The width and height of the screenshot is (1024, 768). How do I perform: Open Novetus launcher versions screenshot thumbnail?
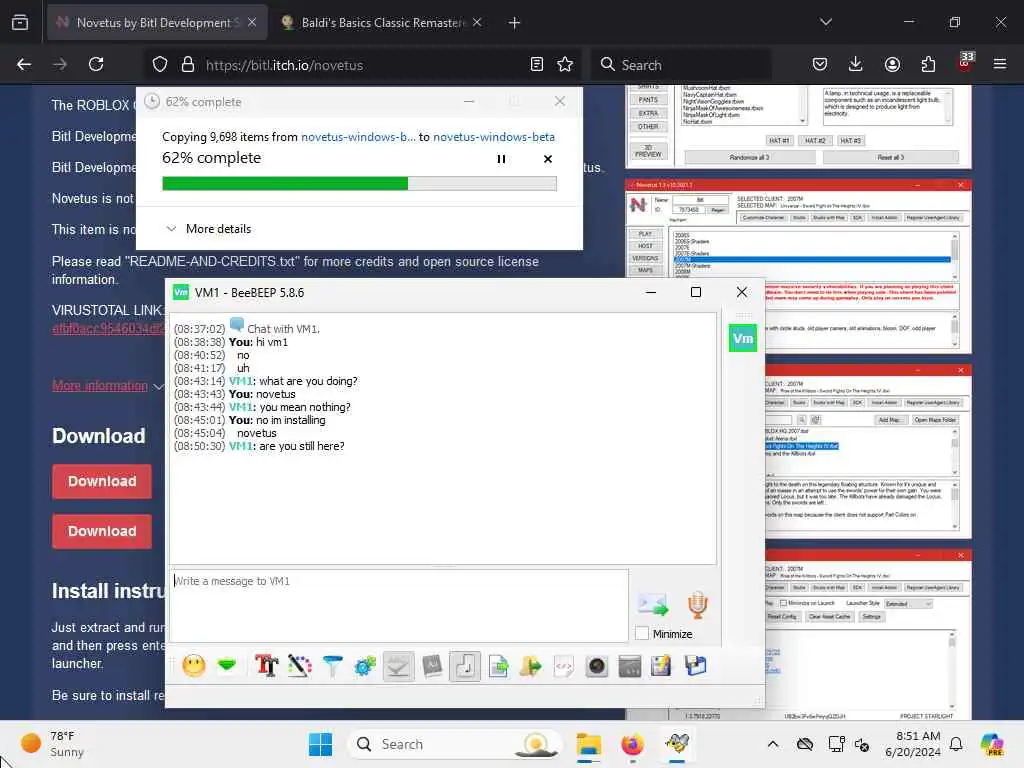[798, 266]
